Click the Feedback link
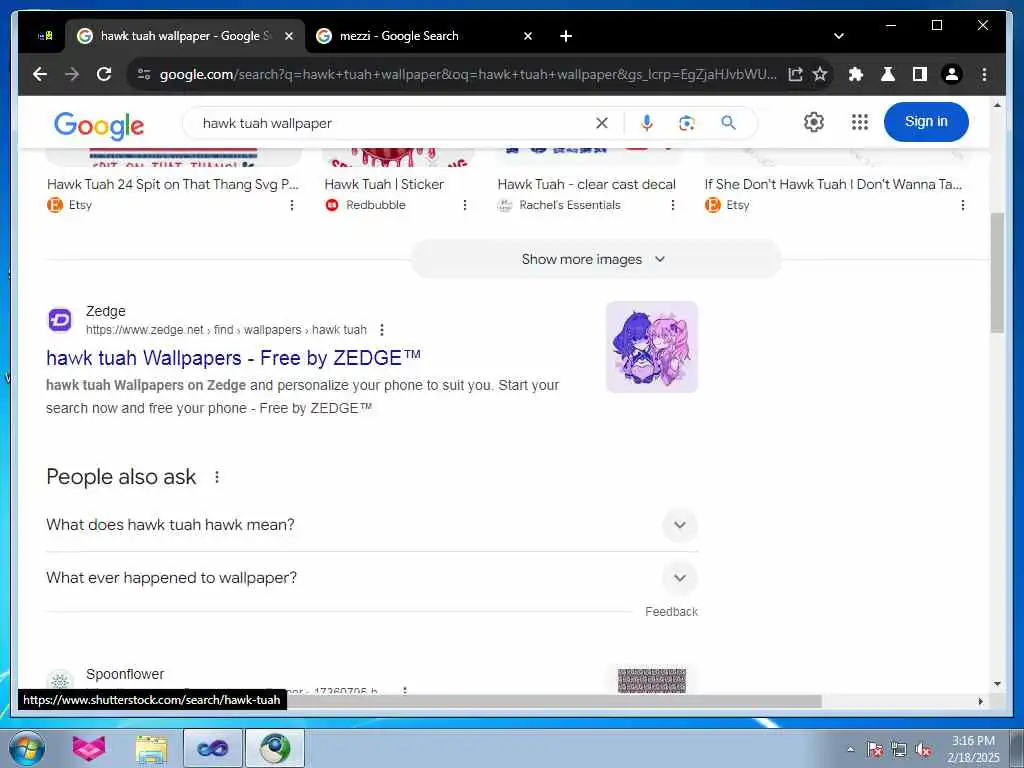This screenshot has width=1024, height=768. click(671, 612)
